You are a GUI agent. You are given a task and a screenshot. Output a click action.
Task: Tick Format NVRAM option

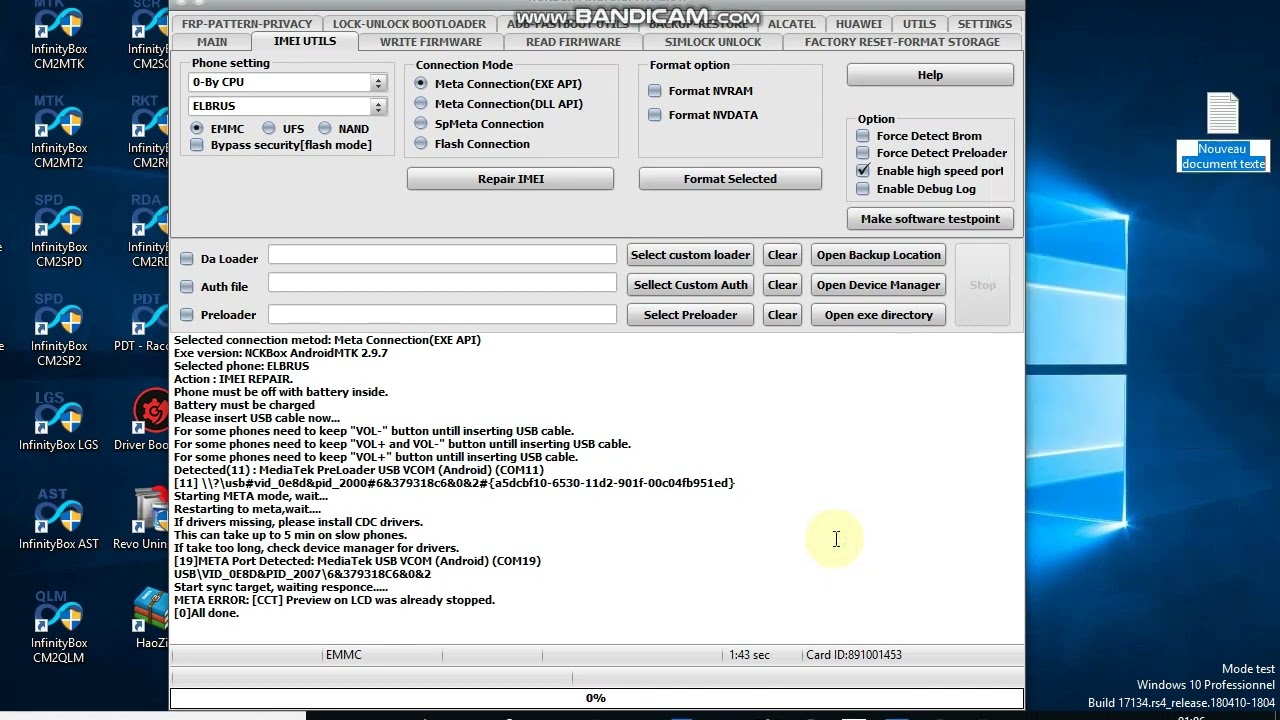655,91
